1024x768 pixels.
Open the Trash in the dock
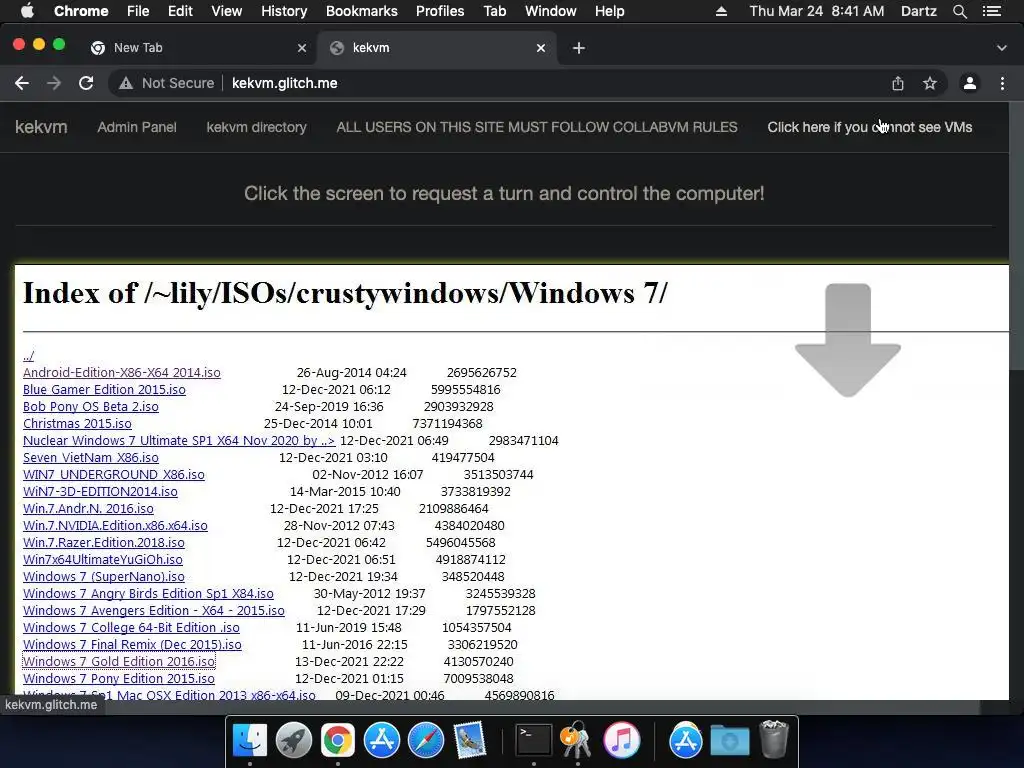click(x=775, y=739)
